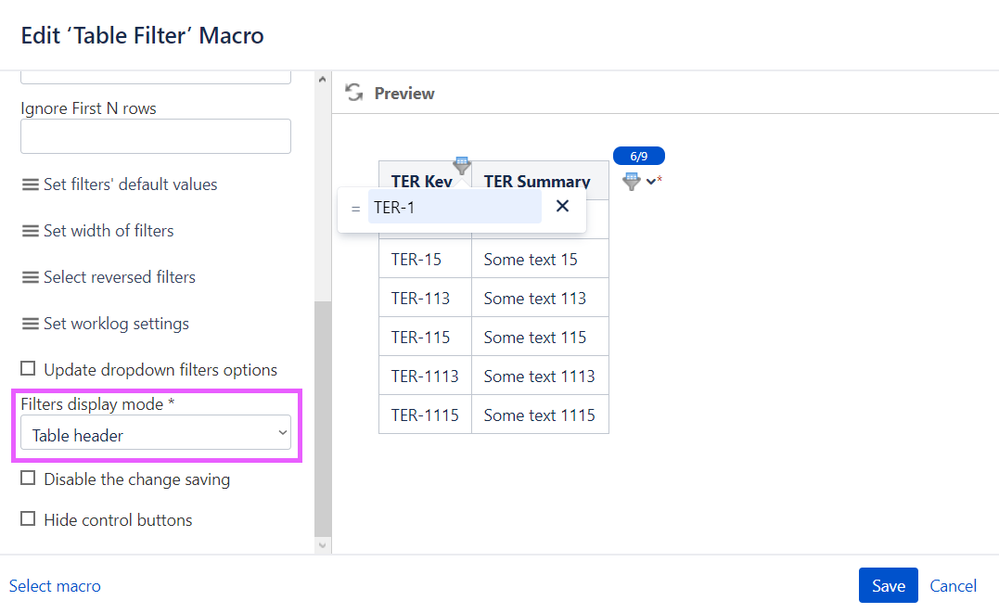999x612 pixels.
Task: Select the TER-1115 cell
Action: click(425, 415)
